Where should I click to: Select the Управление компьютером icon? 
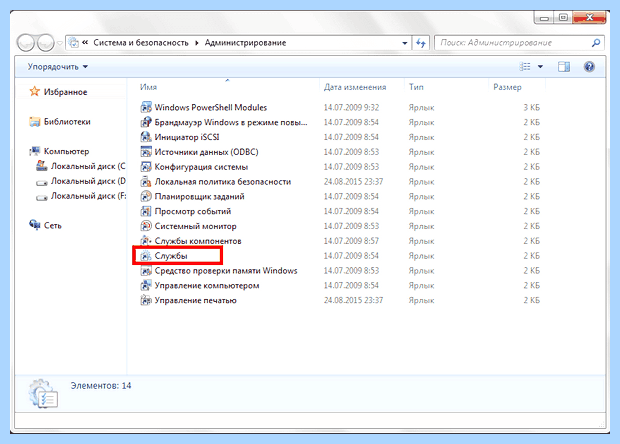pyautogui.click(x=146, y=285)
